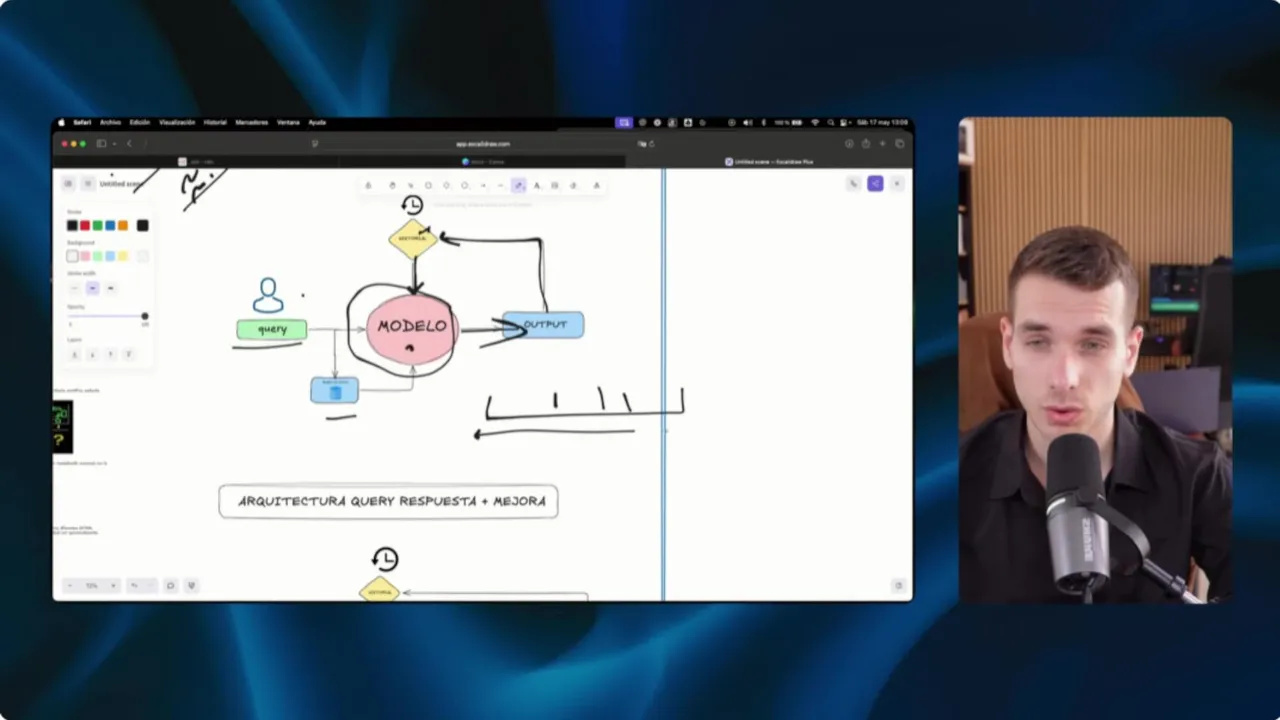
Task: Pick blue stroke color swatch
Action: pyautogui.click(x=110, y=225)
